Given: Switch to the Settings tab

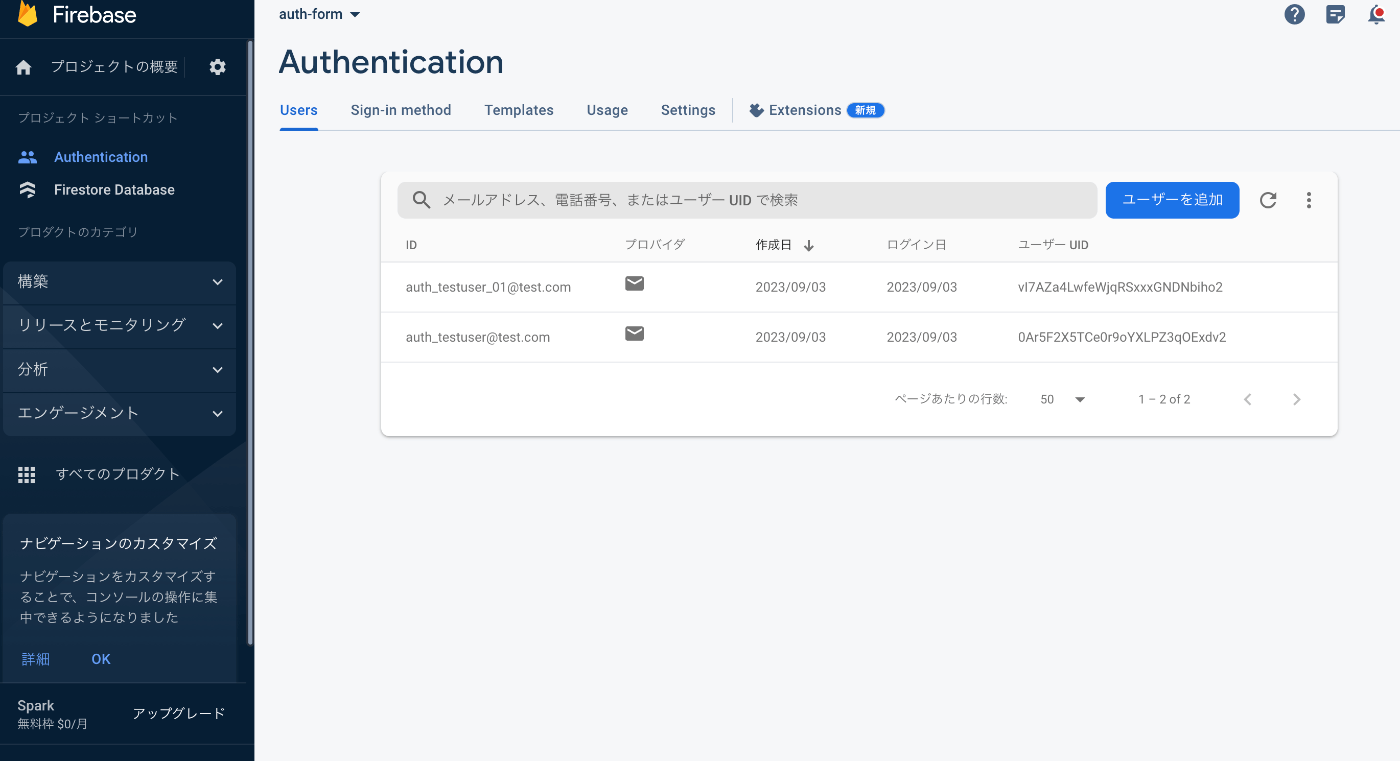Looking at the screenshot, I should (688, 110).
